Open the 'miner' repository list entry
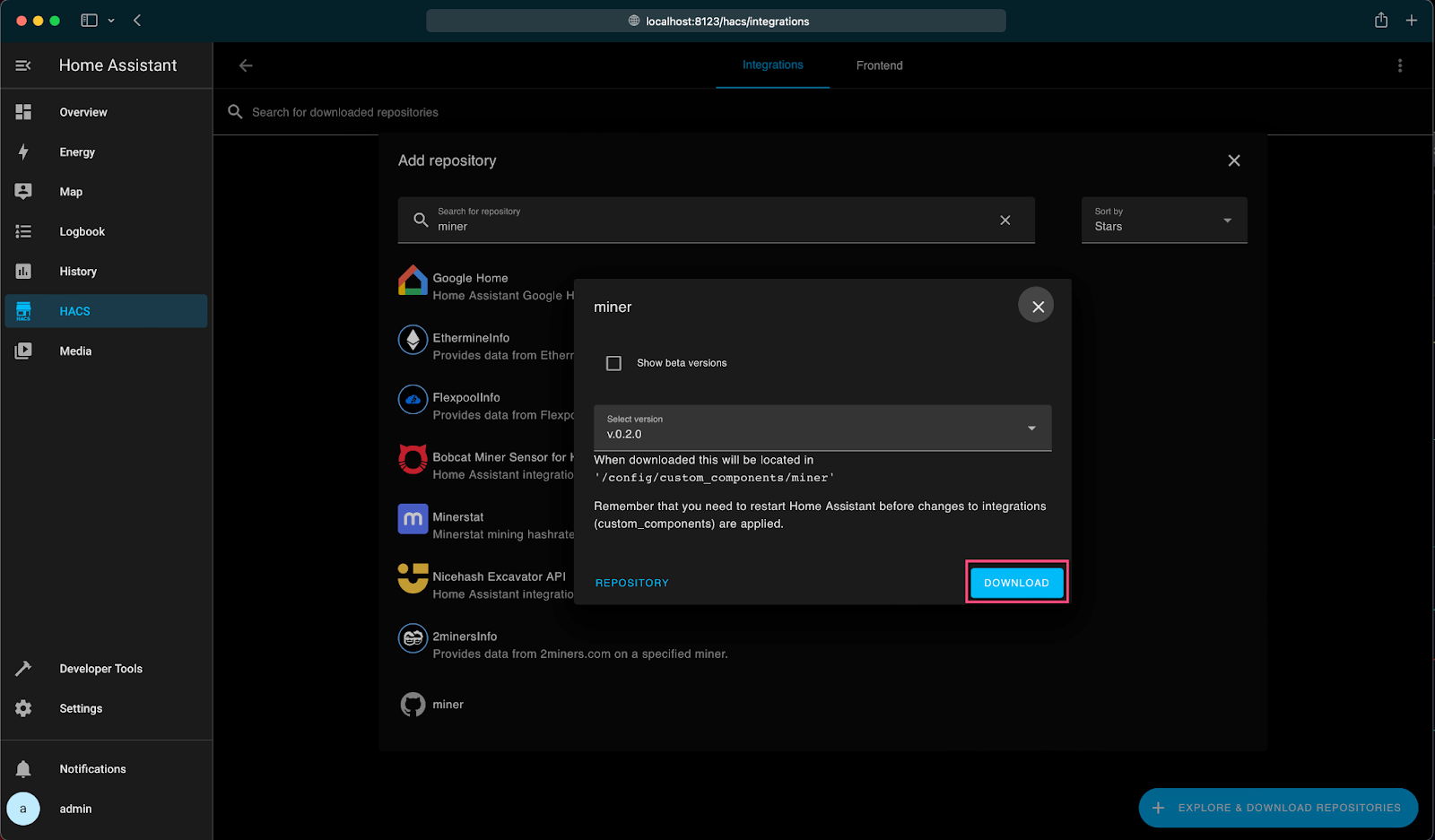The width and height of the screenshot is (1435, 840). pos(823,705)
